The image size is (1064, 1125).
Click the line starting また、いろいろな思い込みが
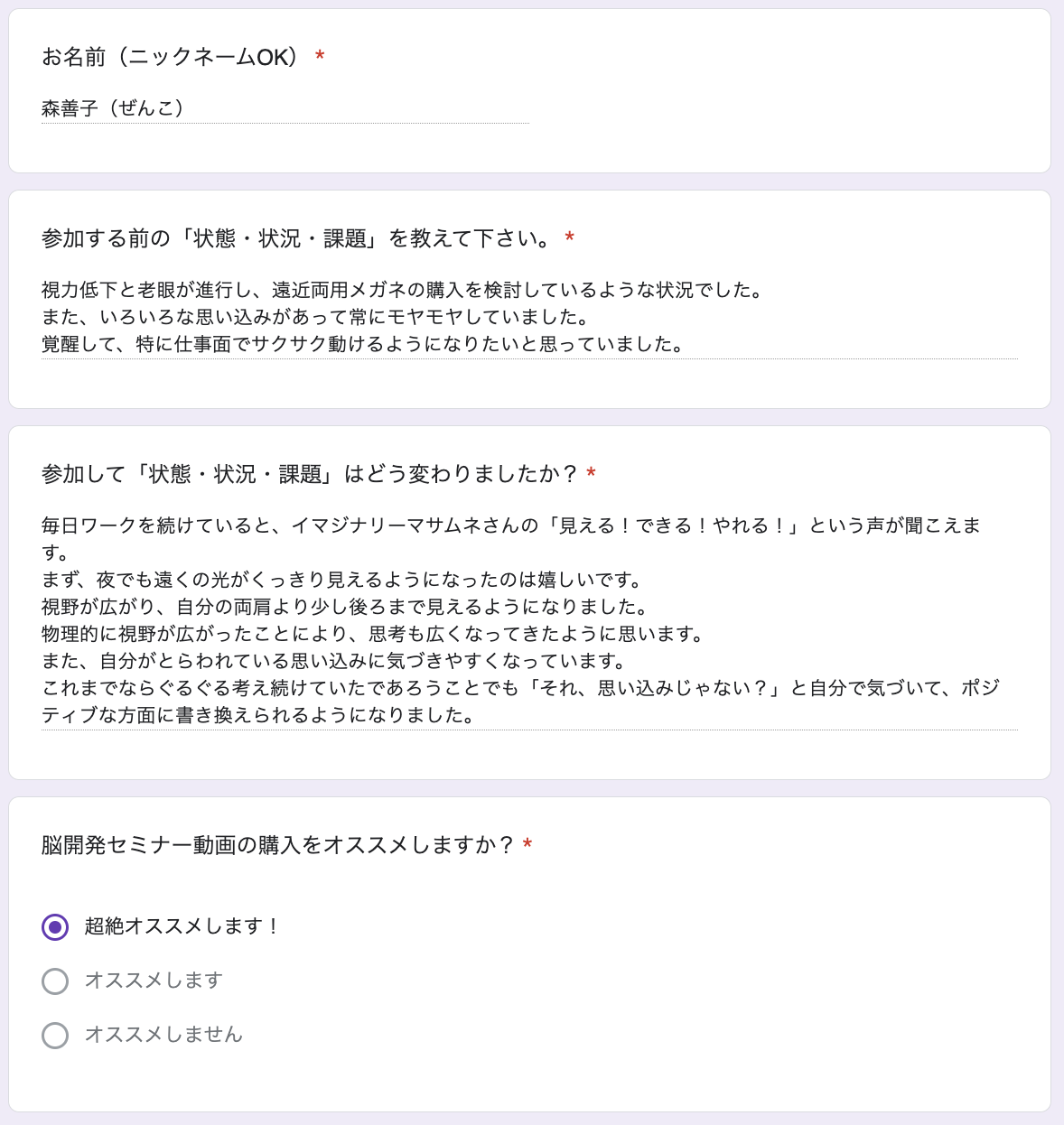click(317, 317)
